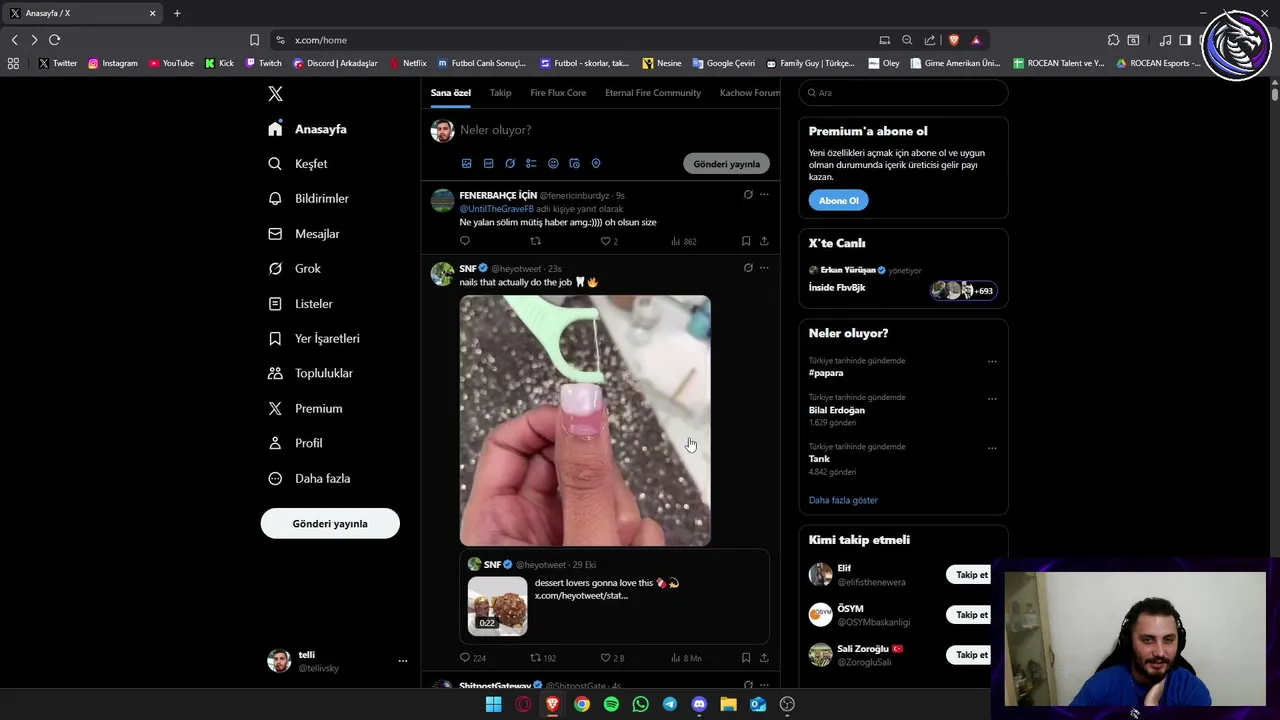Repost SNF post with 192 reposts
The width and height of the screenshot is (1280, 720).
click(x=535, y=658)
